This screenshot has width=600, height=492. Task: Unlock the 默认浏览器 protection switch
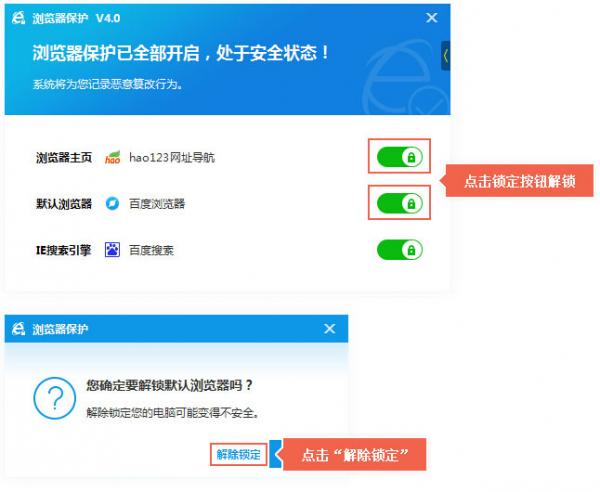(x=399, y=204)
